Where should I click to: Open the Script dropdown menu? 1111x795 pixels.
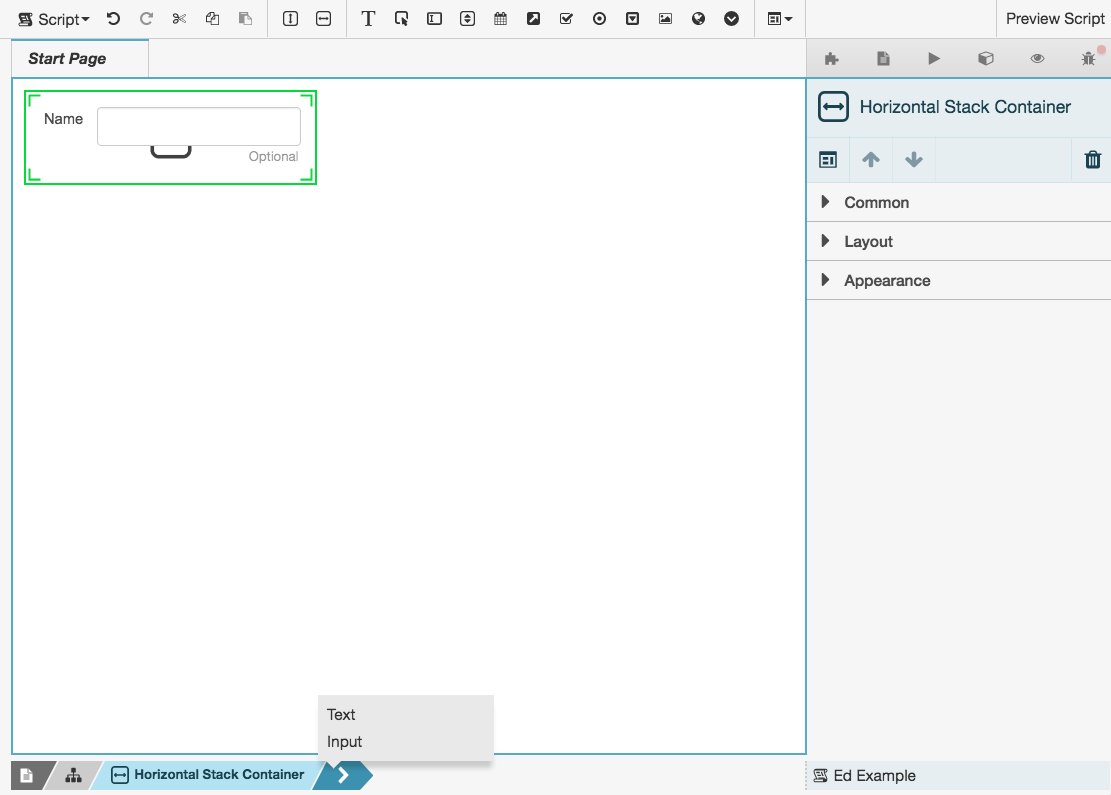coord(55,19)
